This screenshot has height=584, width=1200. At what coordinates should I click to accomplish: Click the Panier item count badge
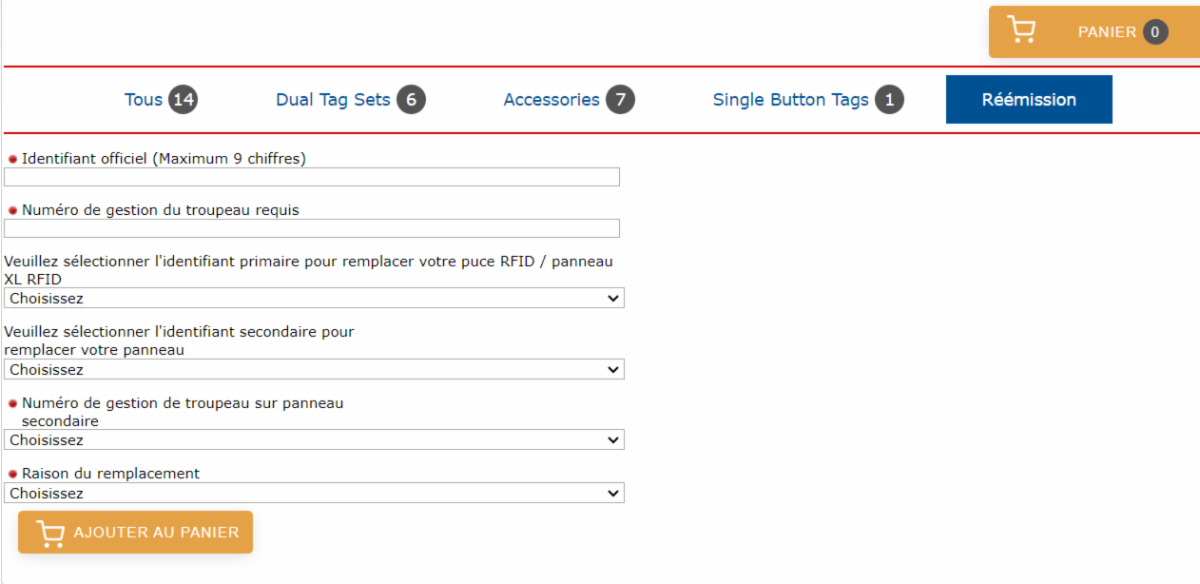coord(1155,32)
